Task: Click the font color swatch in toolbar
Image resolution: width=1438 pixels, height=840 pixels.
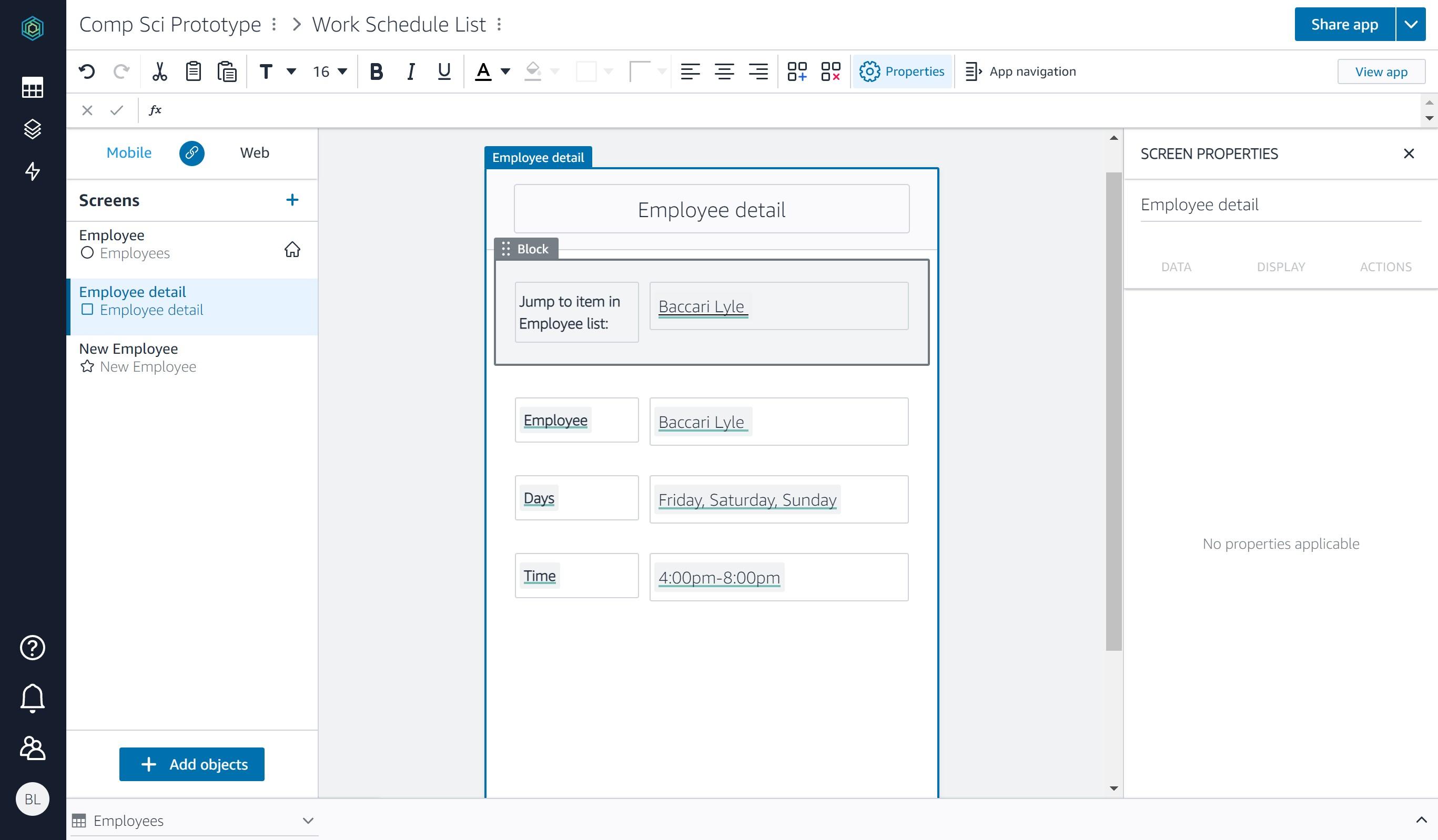Action: pyautogui.click(x=484, y=71)
